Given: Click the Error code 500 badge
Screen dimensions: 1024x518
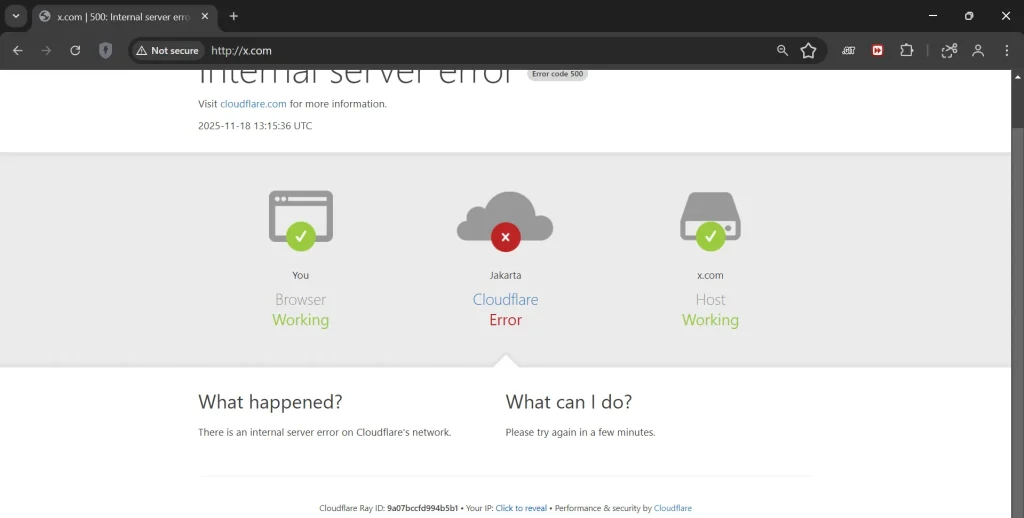Looking at the screenshot, I should click(x=558, y=74).
